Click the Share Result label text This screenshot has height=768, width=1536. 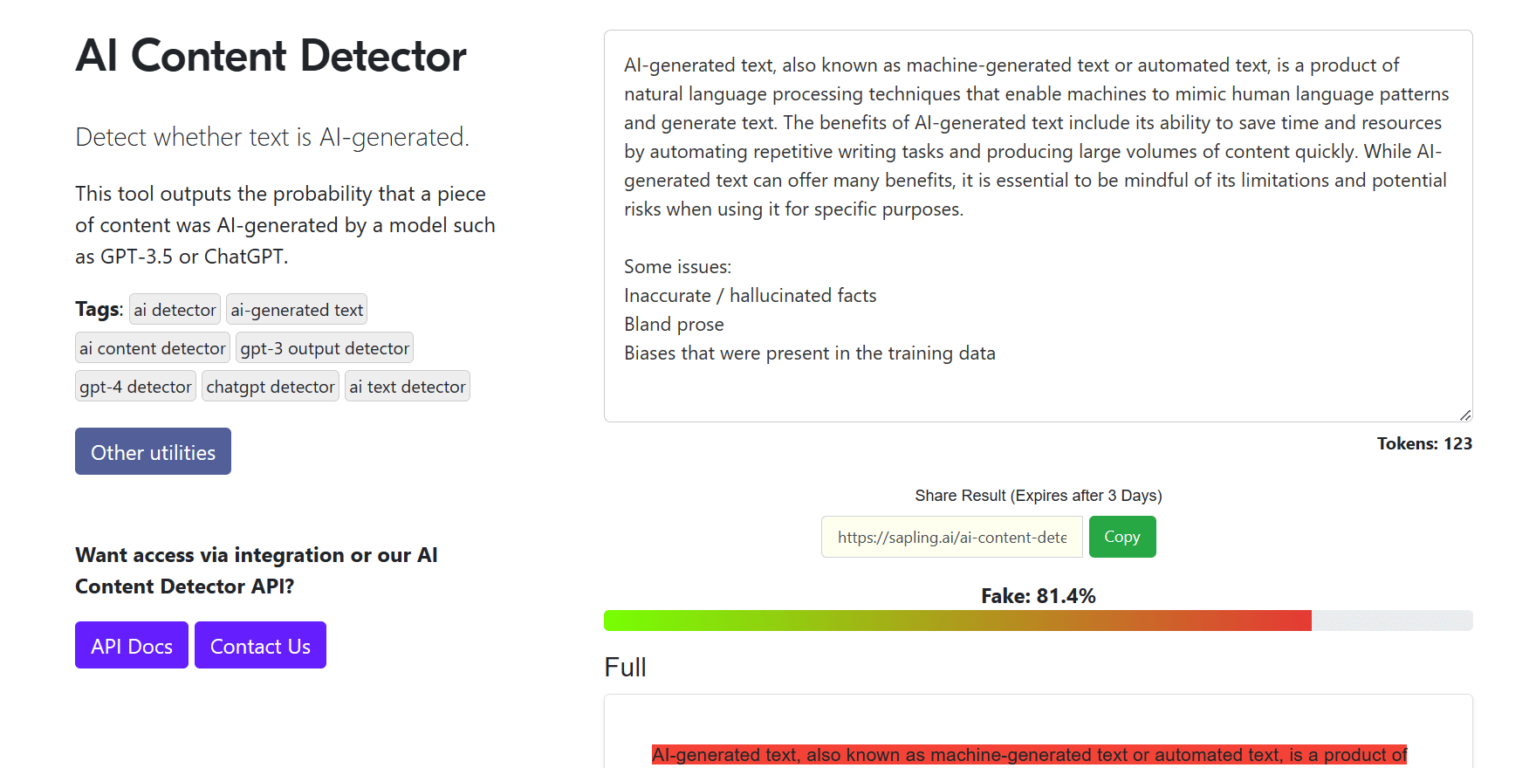(1038, 495)
